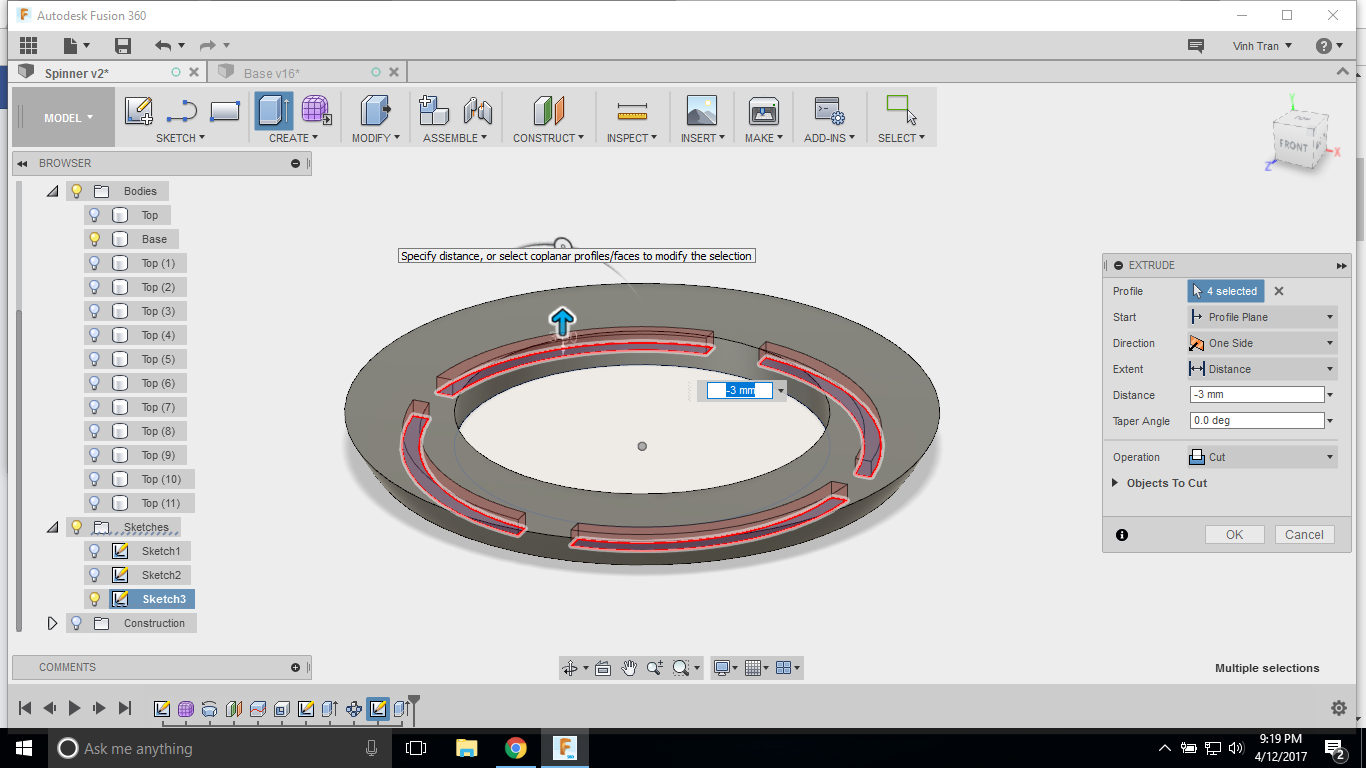Open the INSPECT menu
1366x768 pixels.
632,138
